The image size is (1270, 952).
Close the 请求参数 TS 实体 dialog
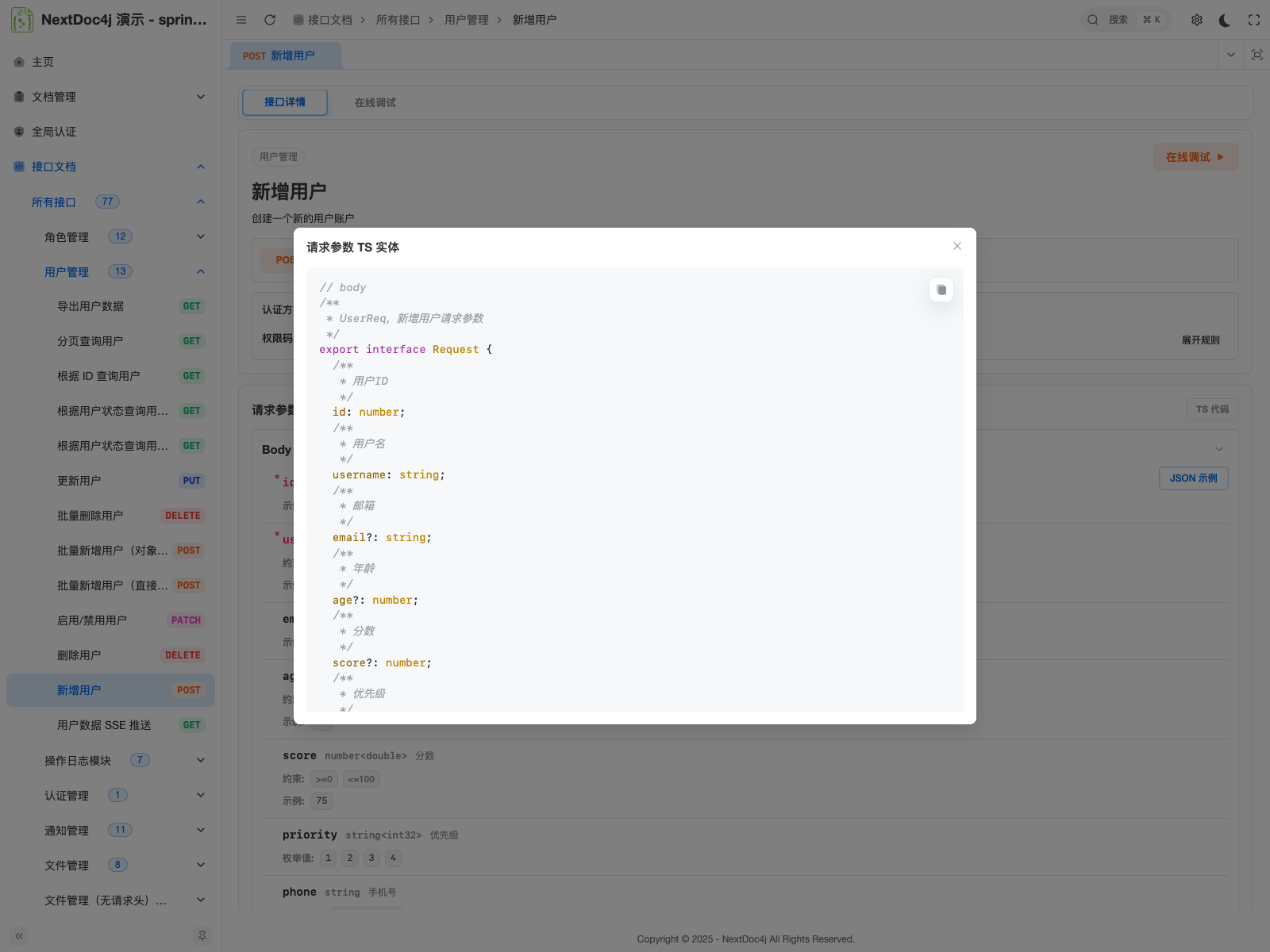957,246
